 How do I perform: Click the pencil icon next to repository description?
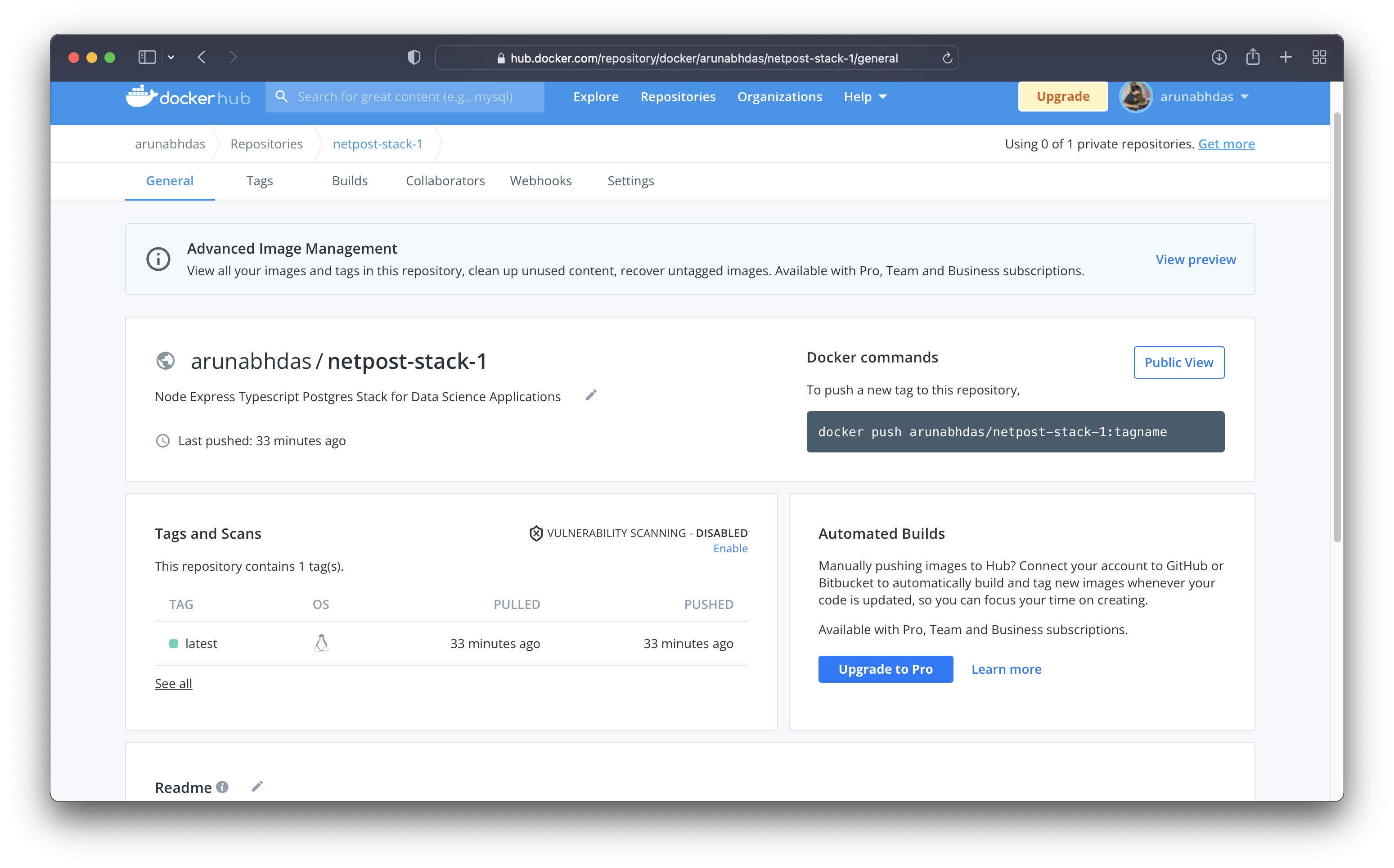click(591, 395)
